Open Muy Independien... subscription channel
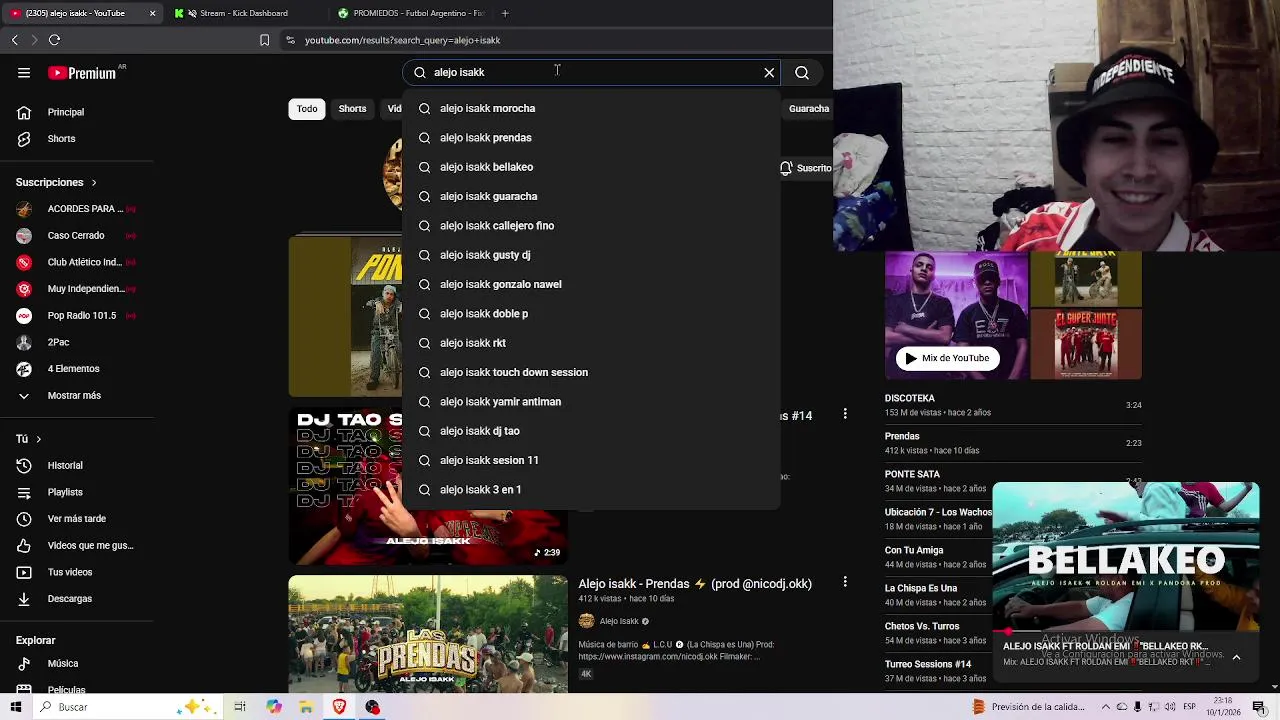This screenshot has height=720, width=1280. pyautogui.click(x=77, y=289)
